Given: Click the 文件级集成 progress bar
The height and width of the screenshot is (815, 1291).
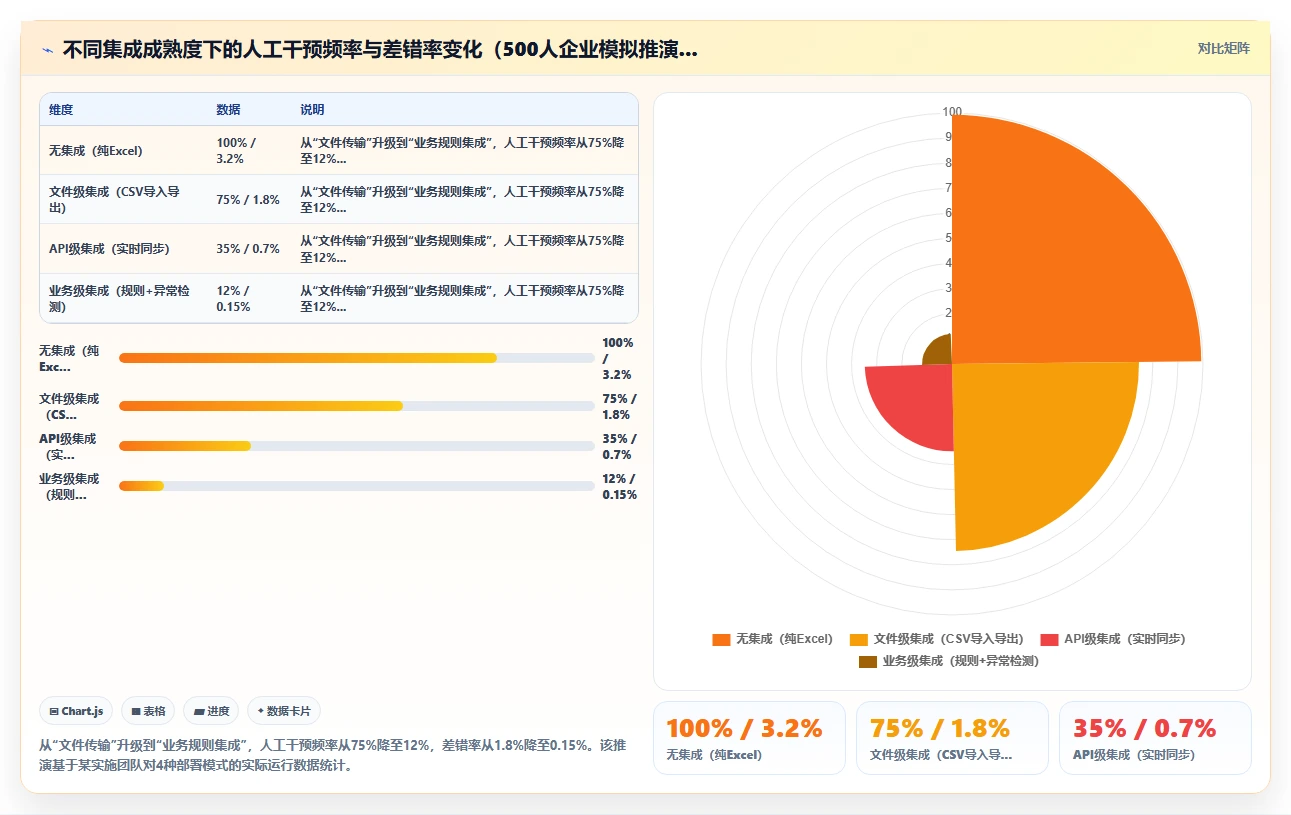Looking at the screenshot, I should tap(356, 406).
